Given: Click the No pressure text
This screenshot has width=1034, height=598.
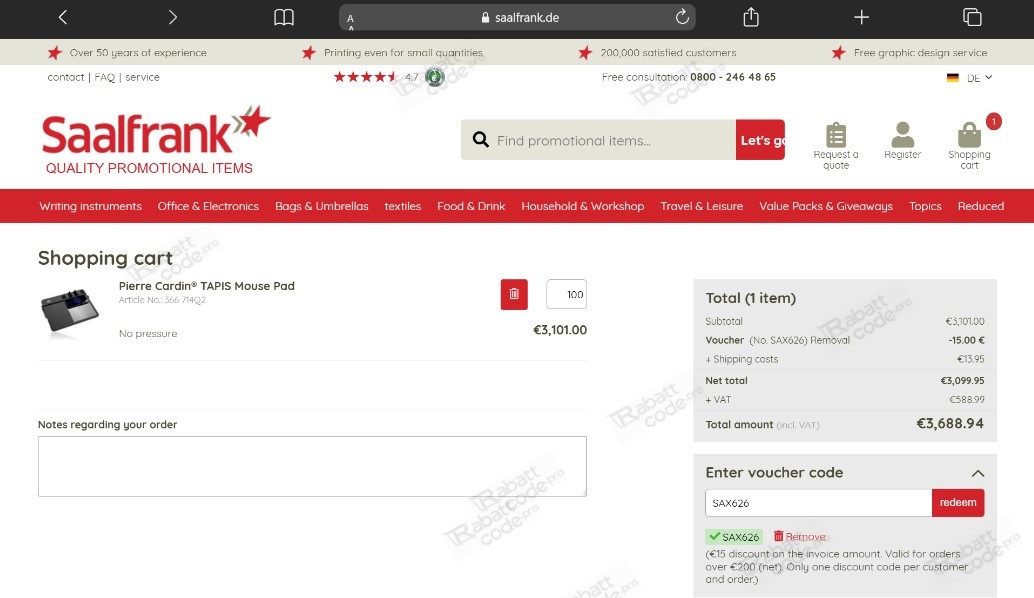Looking at the screenshot, I should pyautogui.click(x=148, y=334).
